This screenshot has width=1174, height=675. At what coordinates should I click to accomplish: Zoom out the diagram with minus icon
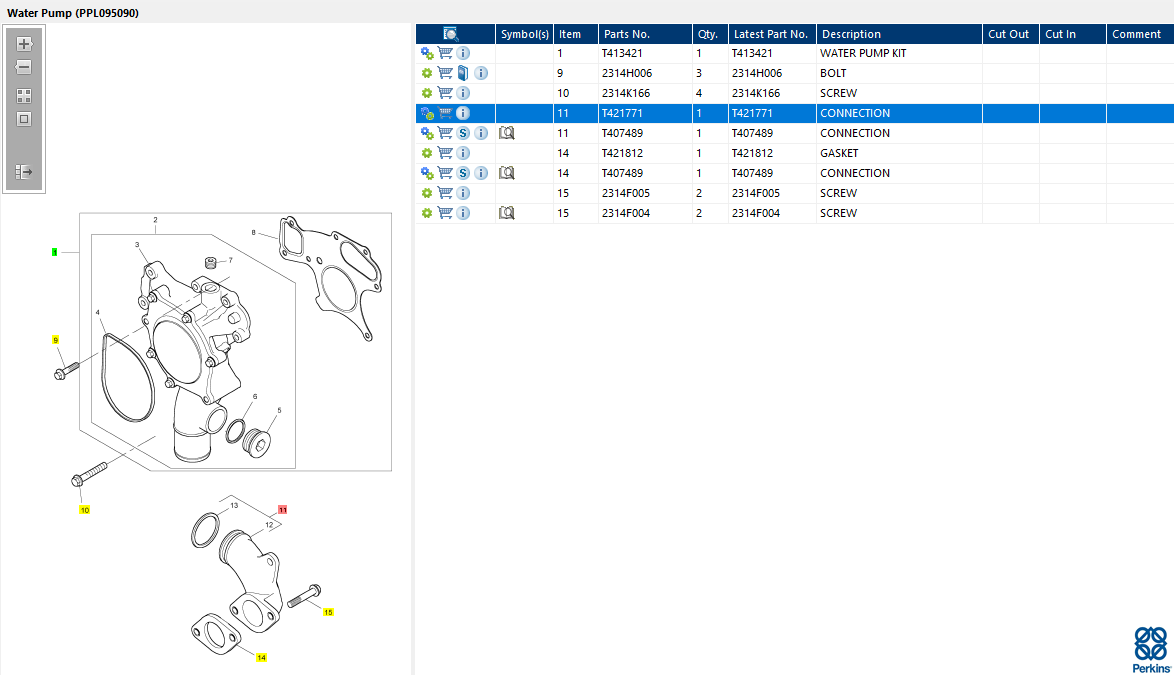tap(24, 67)
